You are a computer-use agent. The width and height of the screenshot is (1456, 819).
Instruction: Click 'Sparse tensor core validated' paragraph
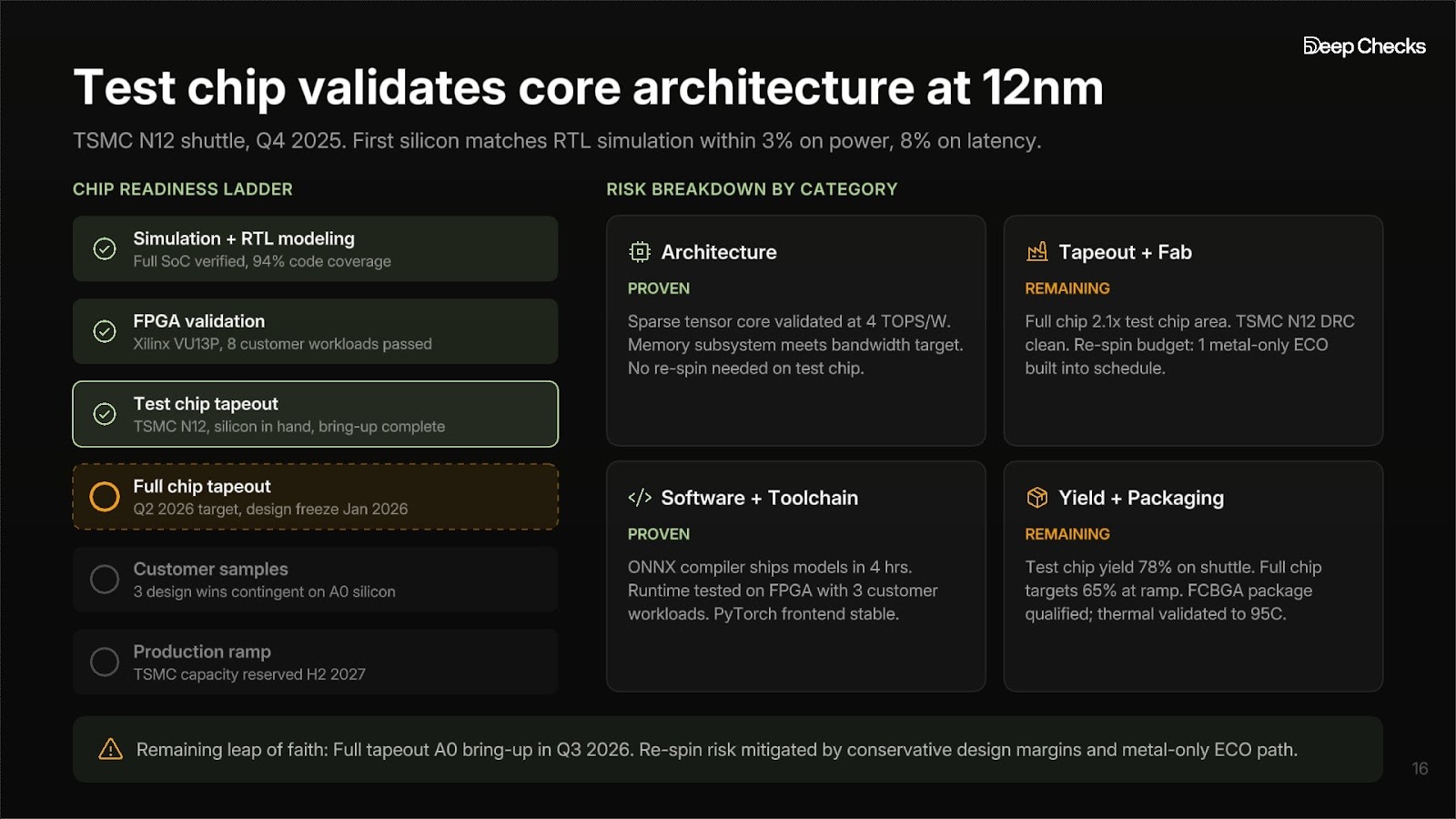click(x=795, y=345)
